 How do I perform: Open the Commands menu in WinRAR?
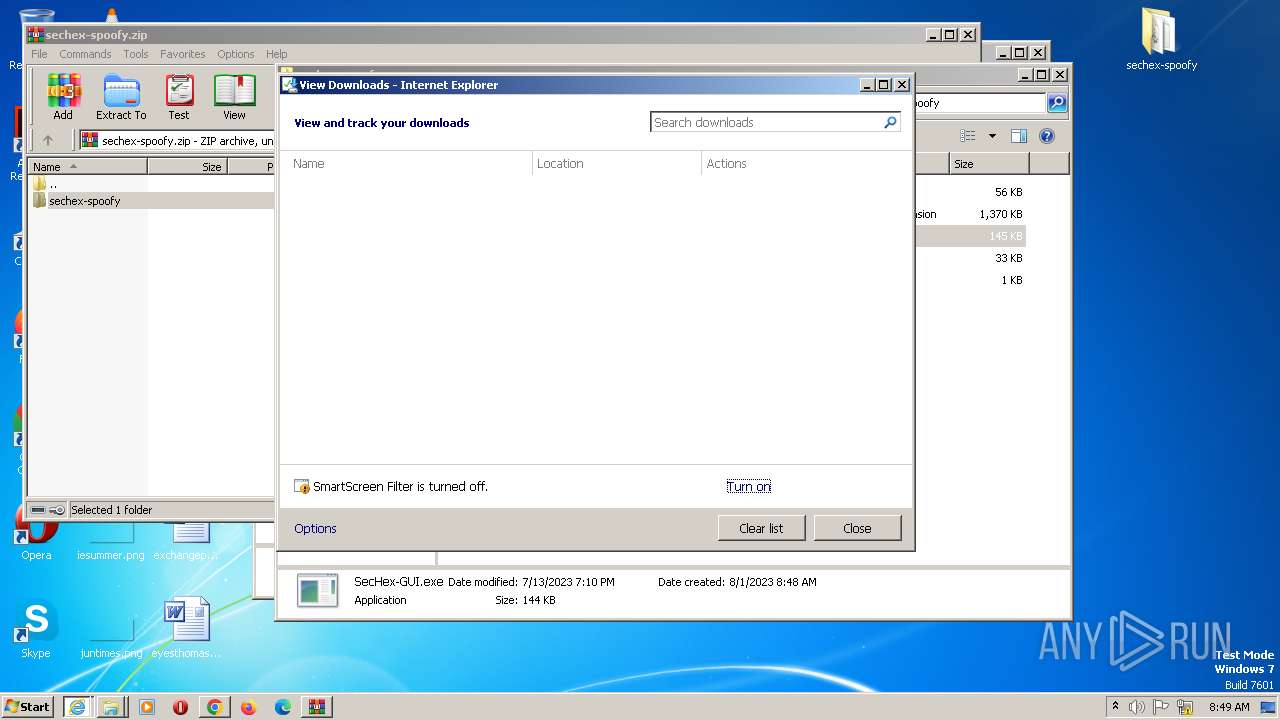point(85,54)
